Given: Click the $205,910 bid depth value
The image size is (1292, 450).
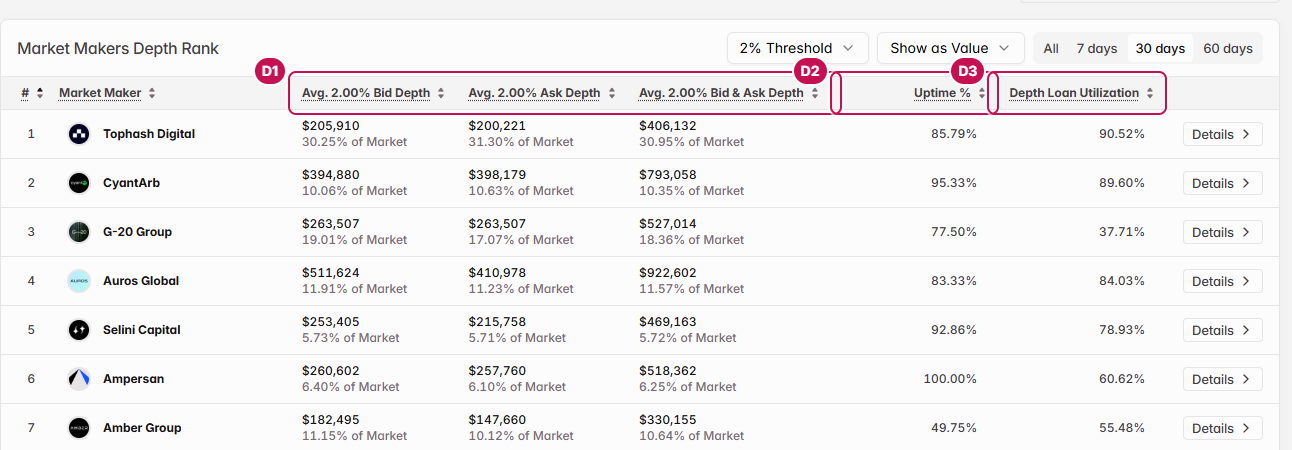Looking at the screenshot, I should (330, 126).
